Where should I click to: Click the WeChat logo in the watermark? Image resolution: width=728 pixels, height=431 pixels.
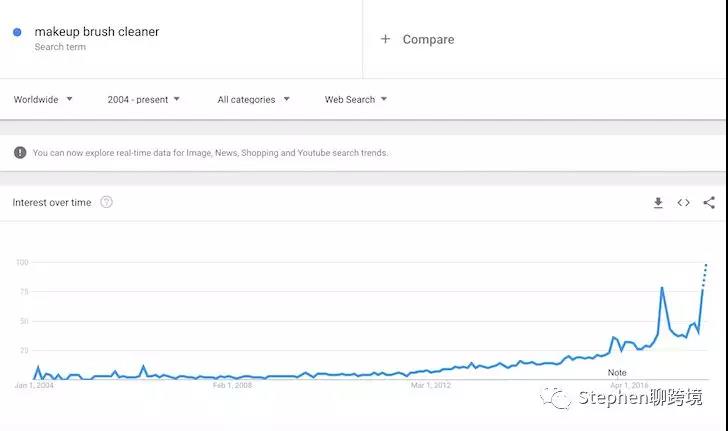[x=557, y=399]
